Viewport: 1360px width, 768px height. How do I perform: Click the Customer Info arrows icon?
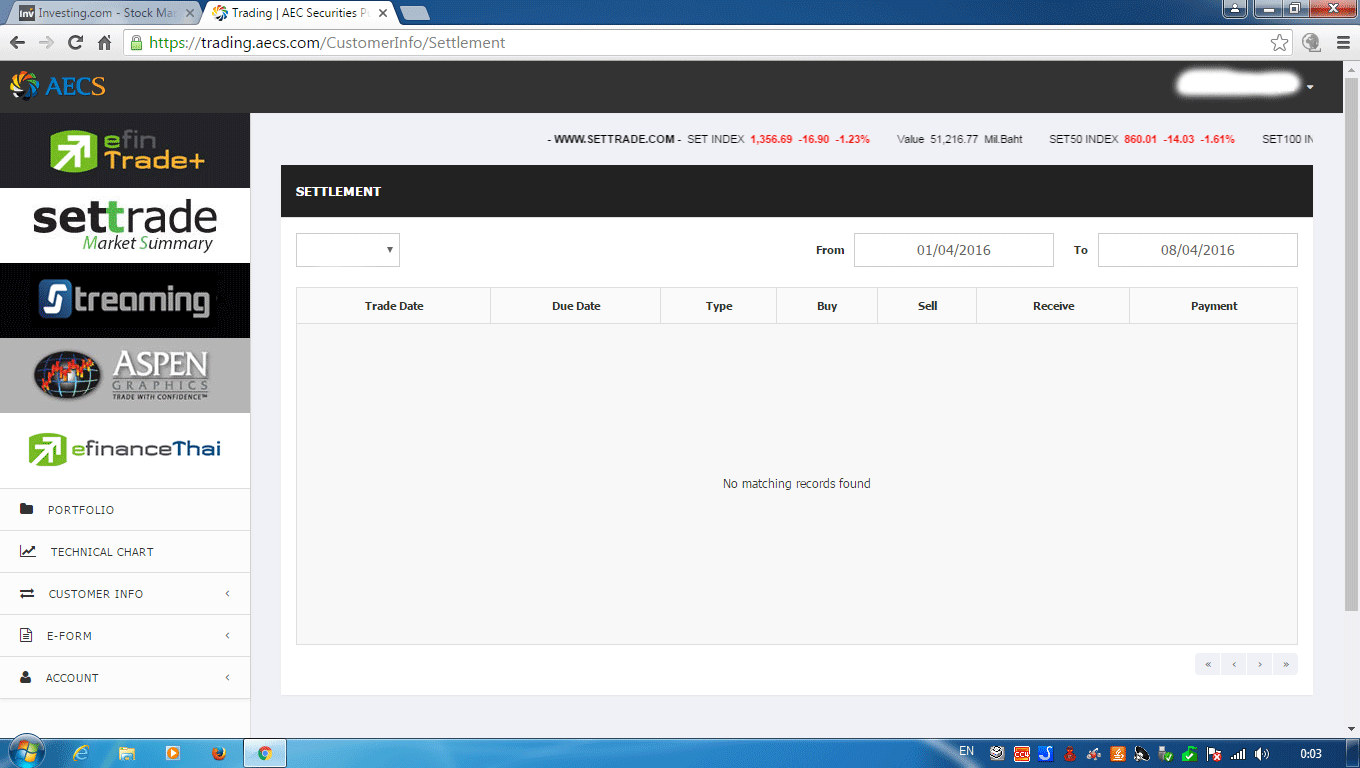pyautogui.click(x=27, y=594)
